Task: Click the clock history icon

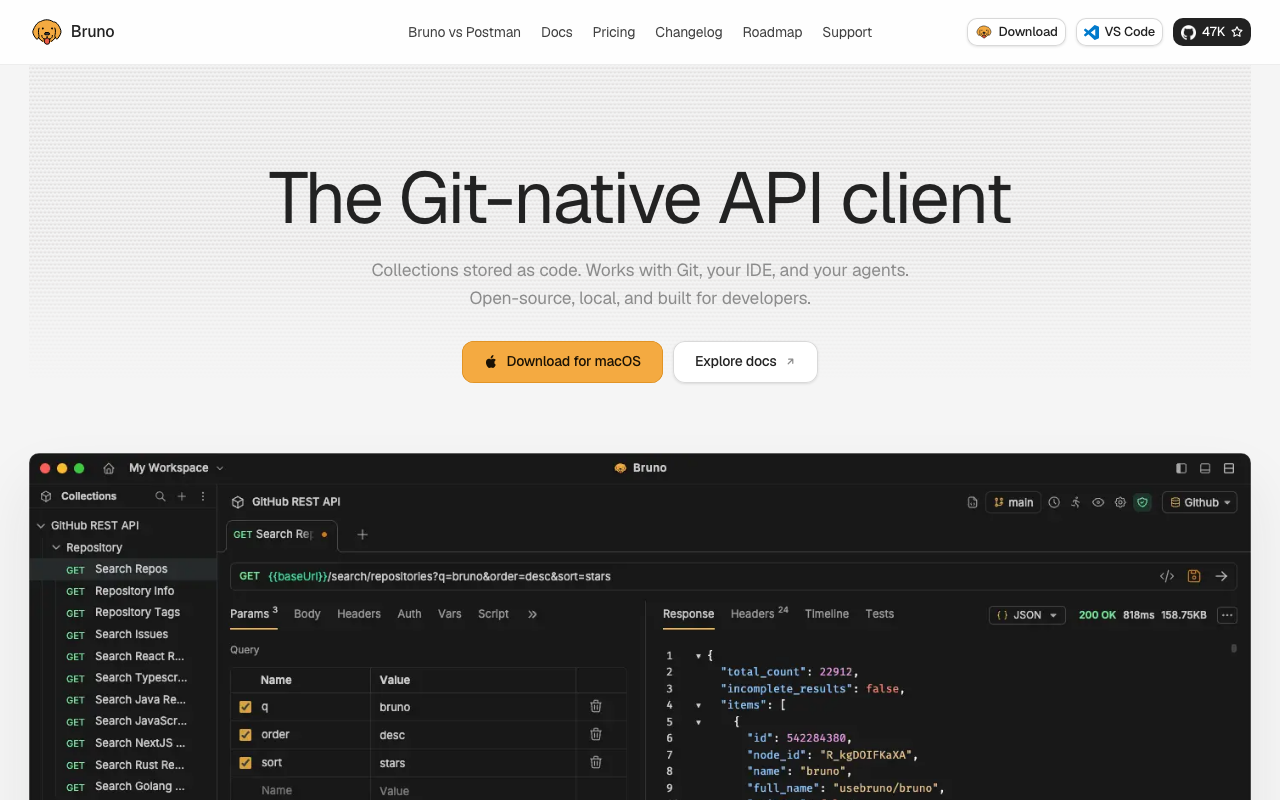Action: pos(1054,502)
